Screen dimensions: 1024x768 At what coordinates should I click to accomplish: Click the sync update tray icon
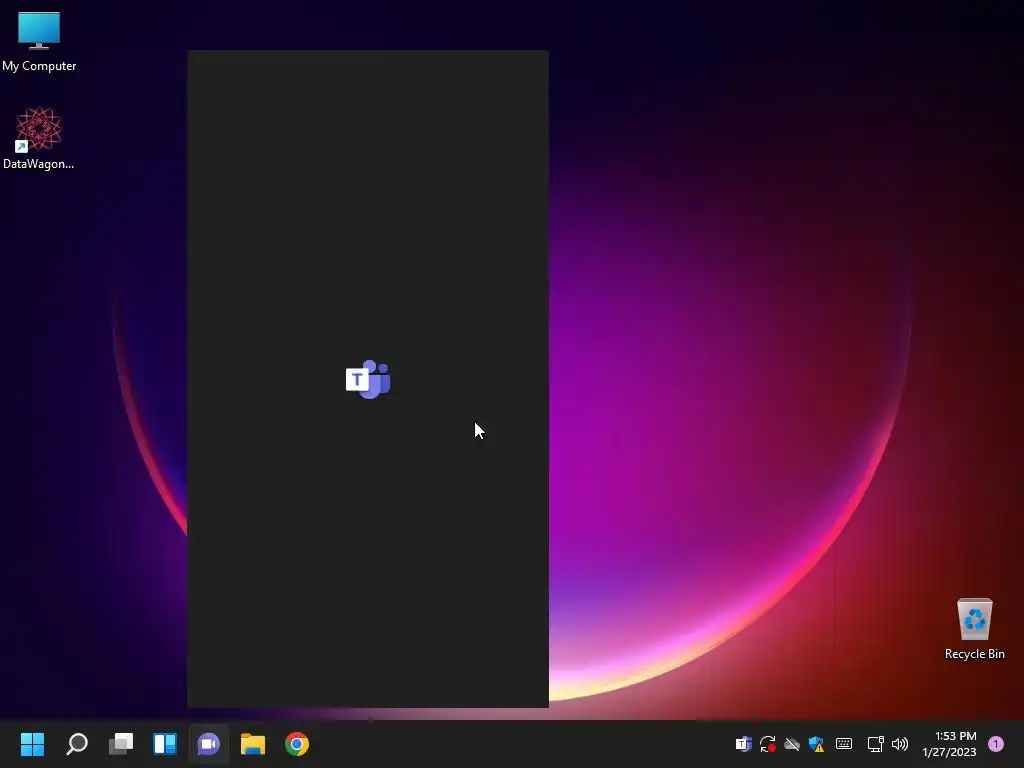point(767,744)
